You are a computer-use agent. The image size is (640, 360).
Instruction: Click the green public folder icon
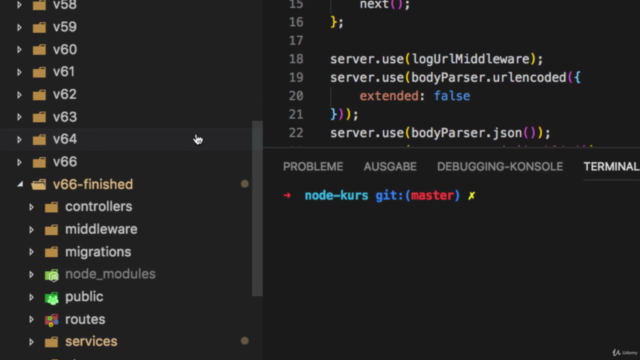coord(51,298)
